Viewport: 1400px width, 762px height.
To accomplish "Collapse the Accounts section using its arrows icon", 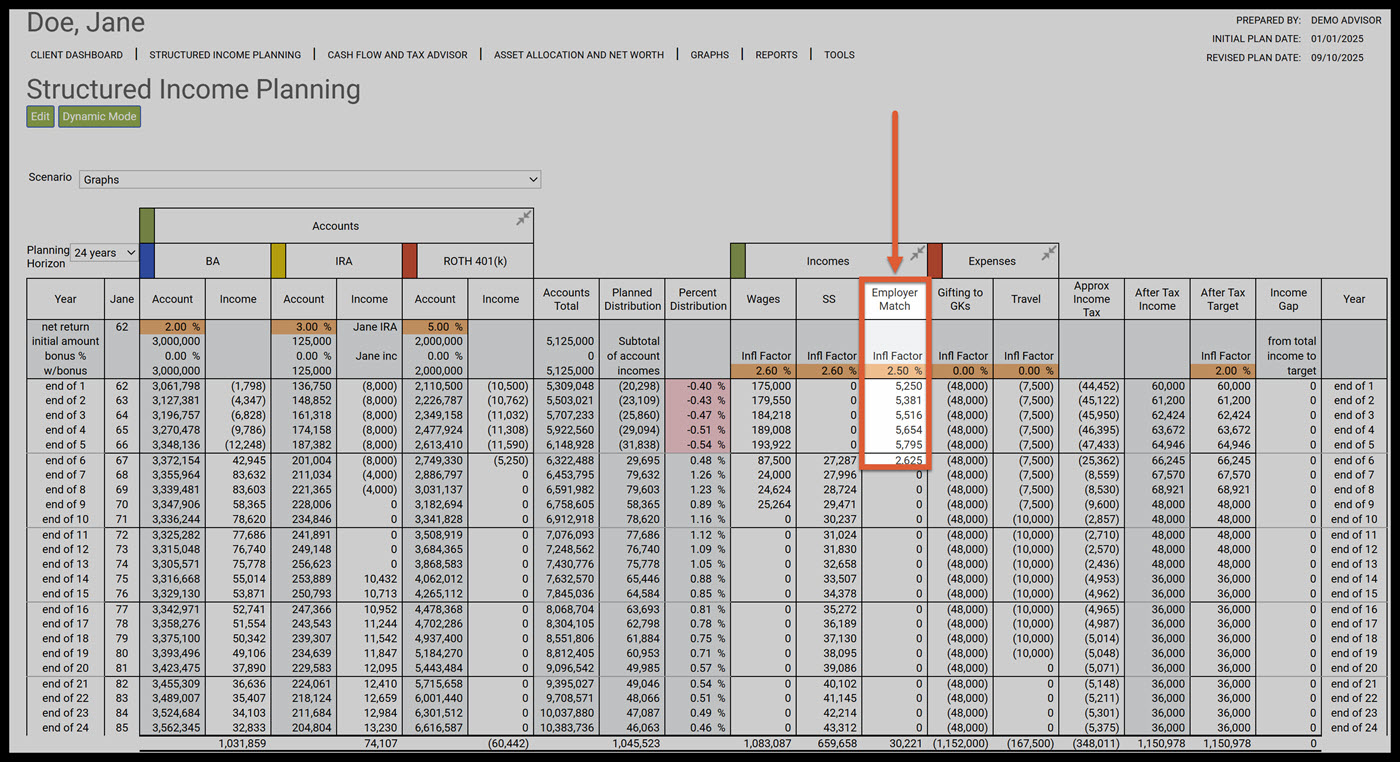I will pos(523,218).
